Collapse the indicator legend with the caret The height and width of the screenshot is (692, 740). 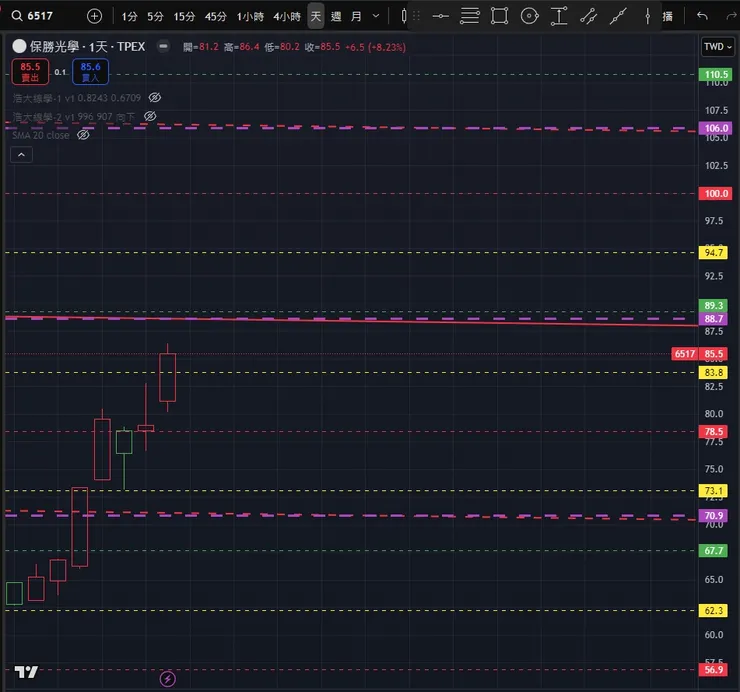tap(21, 154)
